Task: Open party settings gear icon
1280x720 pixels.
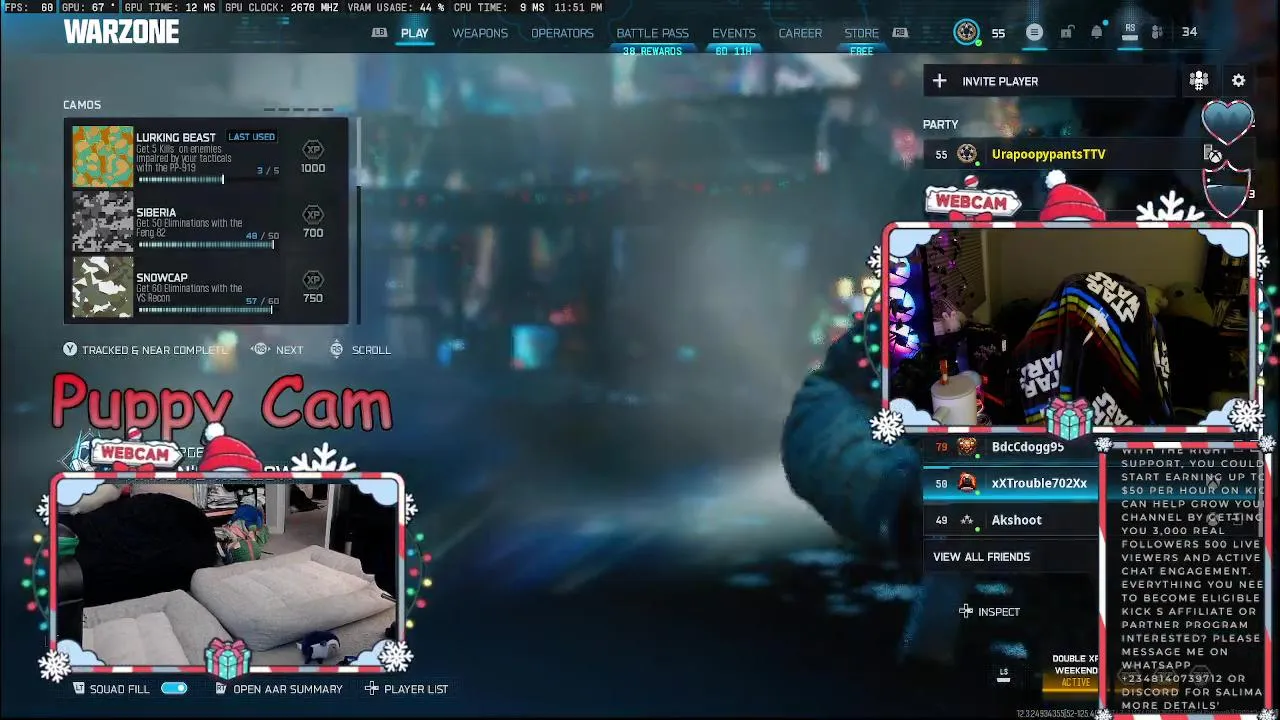Action: [1239, 81]
